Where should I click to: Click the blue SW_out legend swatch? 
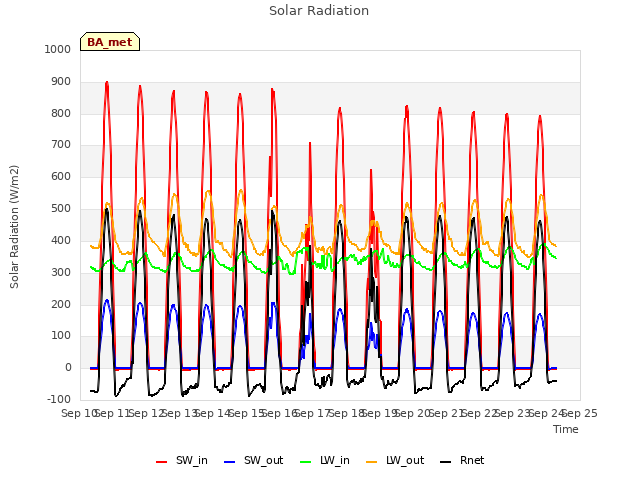tap(230, 462)
